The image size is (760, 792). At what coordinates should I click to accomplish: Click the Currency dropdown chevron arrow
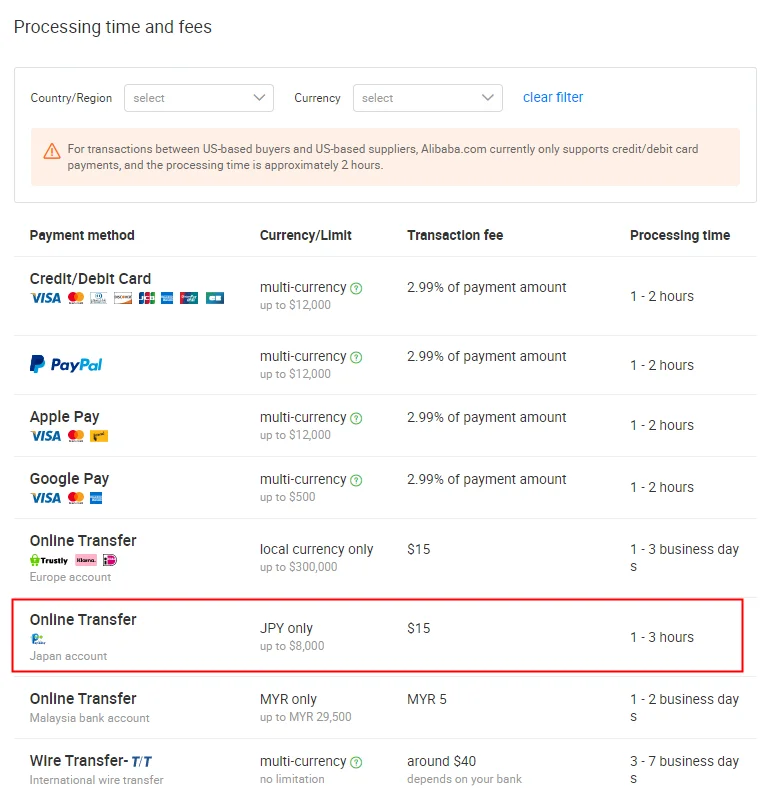point(488,98)
